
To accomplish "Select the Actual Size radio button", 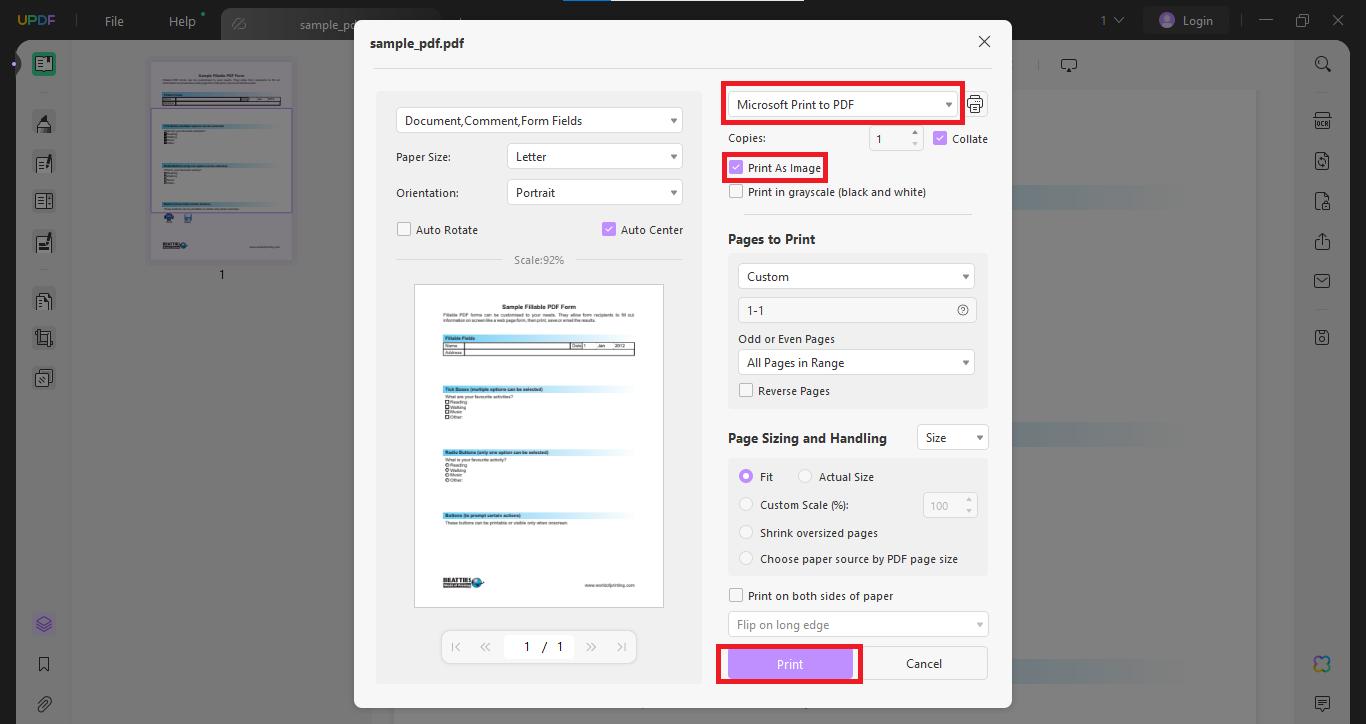I will point(805,477).
